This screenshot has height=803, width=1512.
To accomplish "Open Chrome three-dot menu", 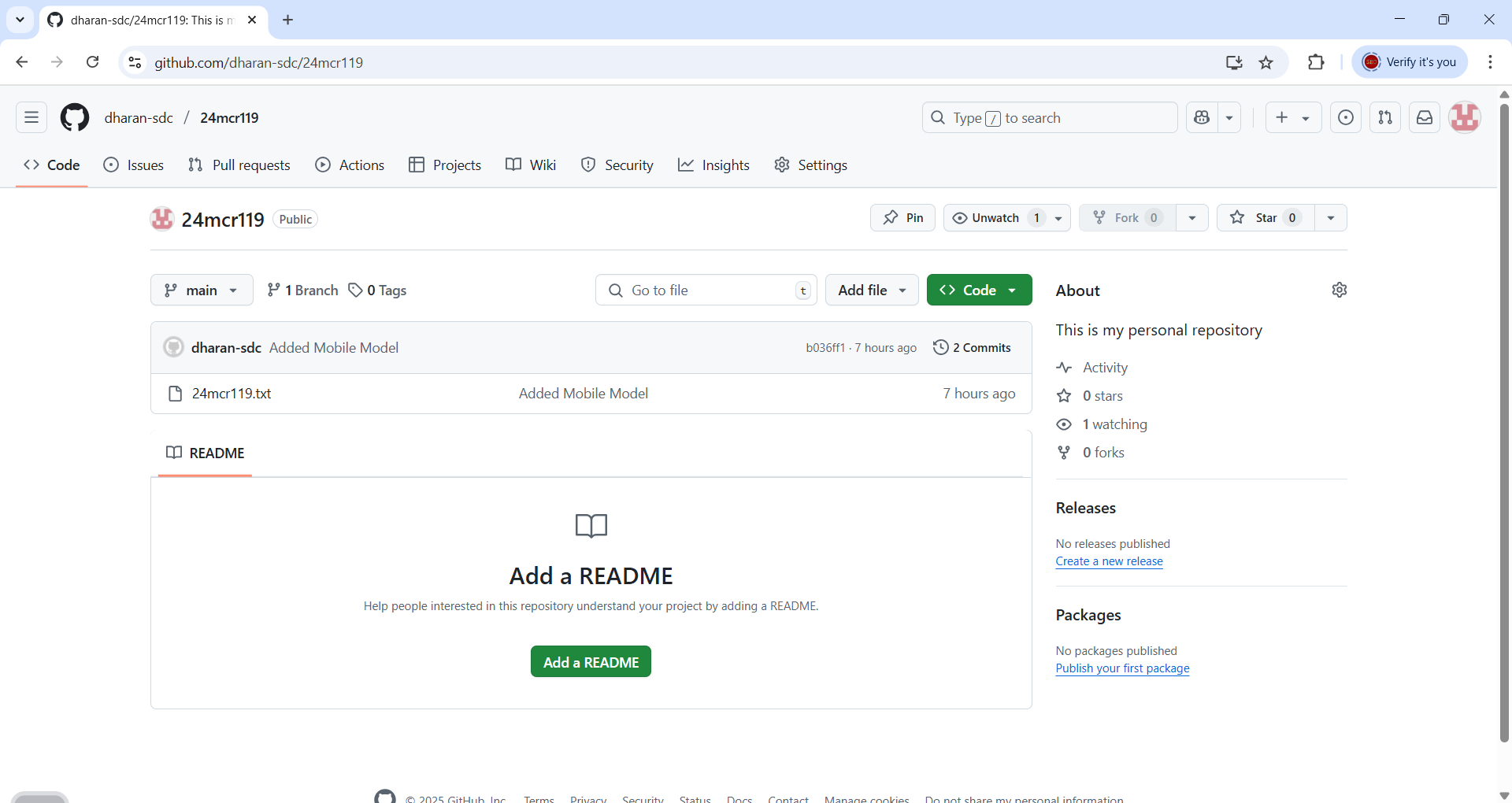I will click(1490, 62).
